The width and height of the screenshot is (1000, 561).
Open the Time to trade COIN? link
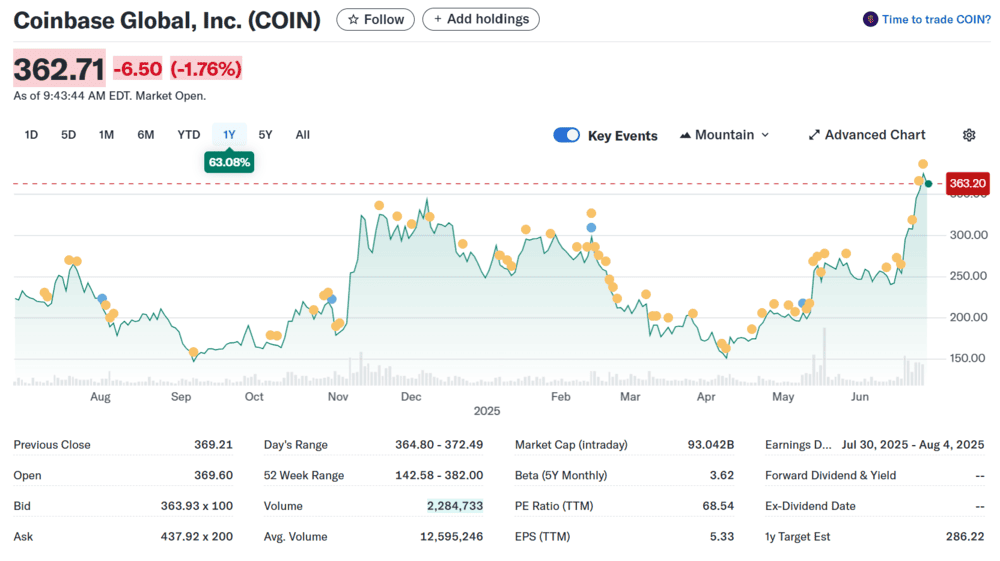[936, 19]
